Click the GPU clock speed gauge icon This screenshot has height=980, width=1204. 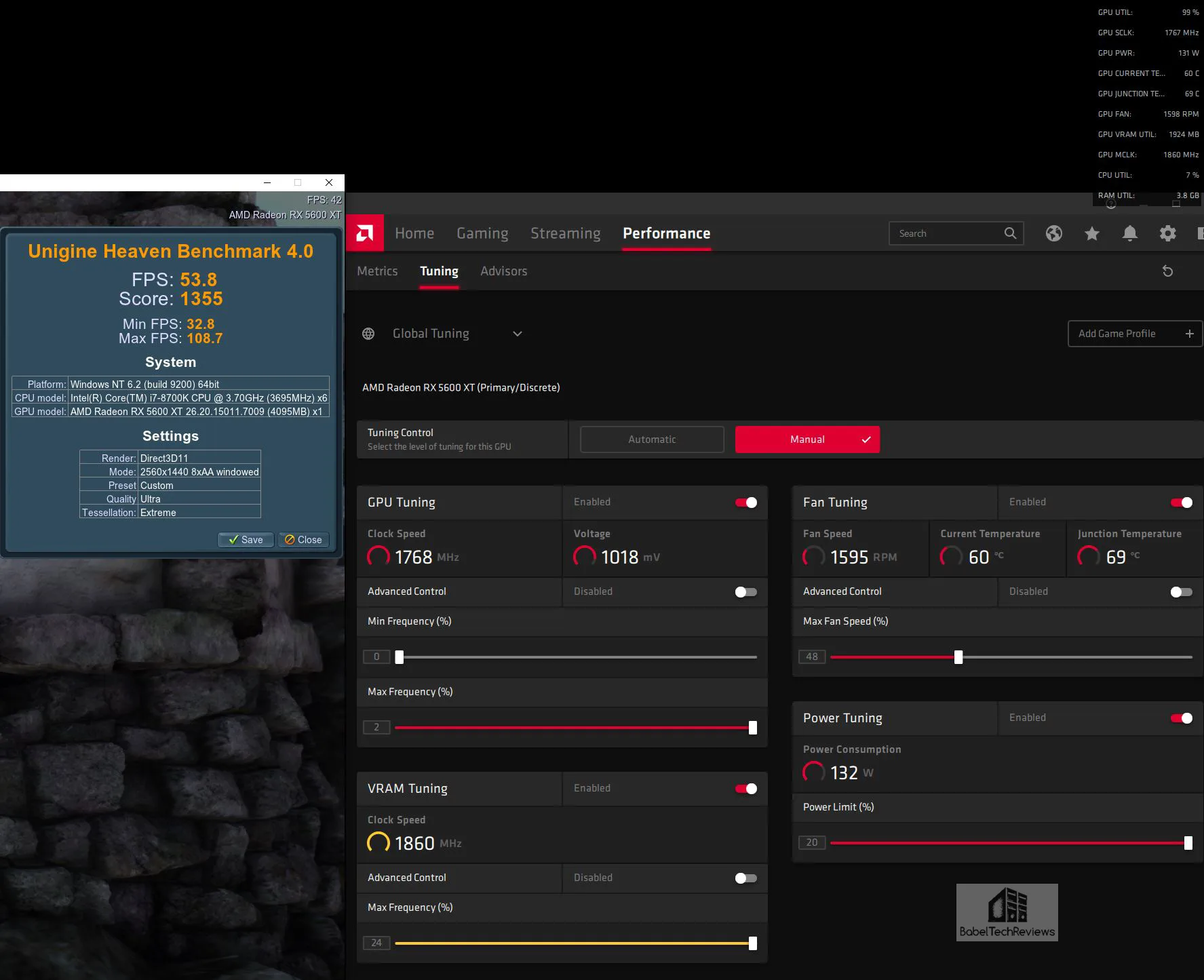click(x=378, y=557)
